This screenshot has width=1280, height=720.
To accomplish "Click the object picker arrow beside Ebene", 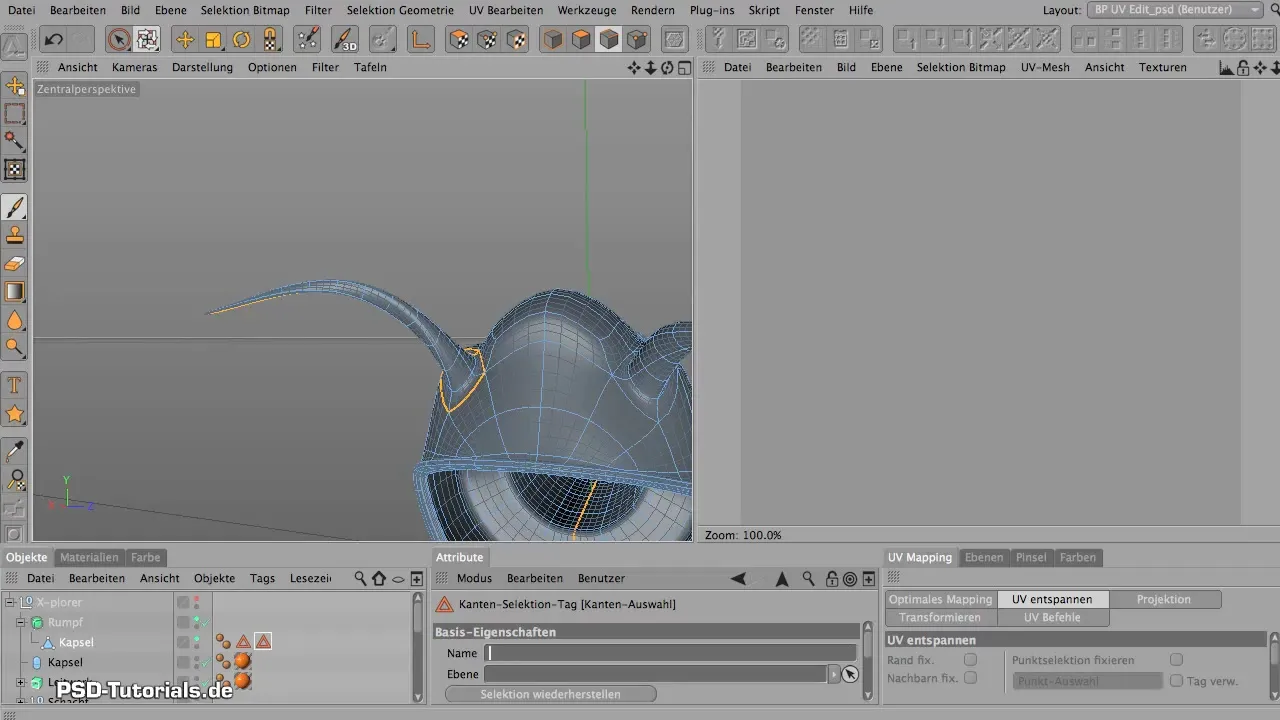I will pyautogui.click(x=850, y=674).
